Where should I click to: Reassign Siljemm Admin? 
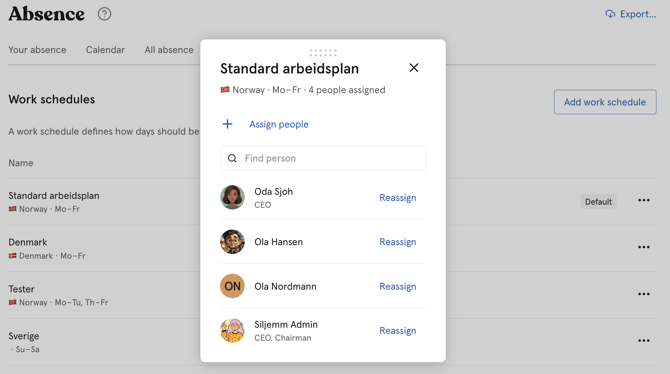click(398, 331)
